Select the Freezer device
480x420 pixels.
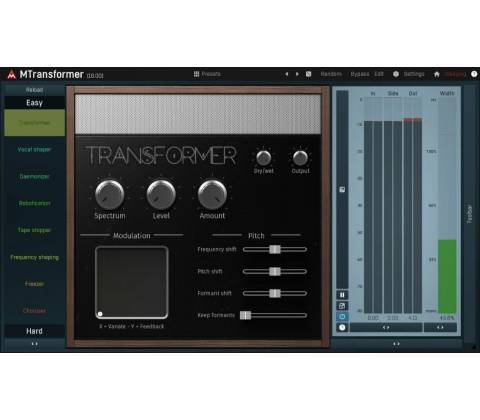coord(34,284)
